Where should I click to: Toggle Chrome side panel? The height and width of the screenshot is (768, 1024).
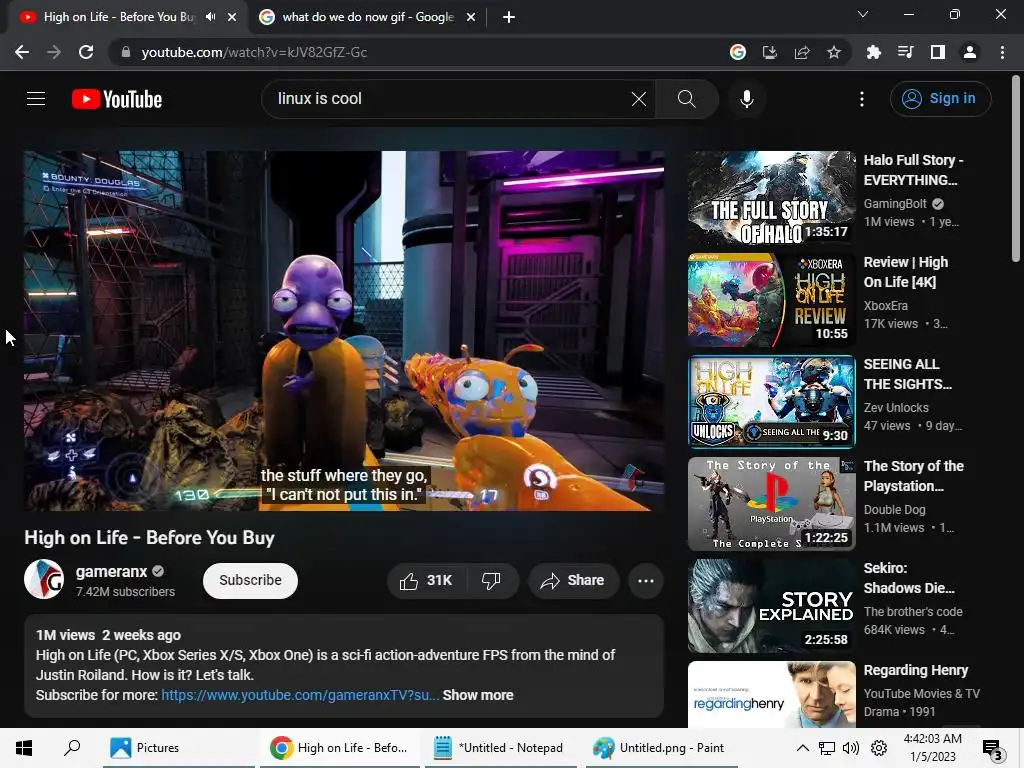click(938, 52)
